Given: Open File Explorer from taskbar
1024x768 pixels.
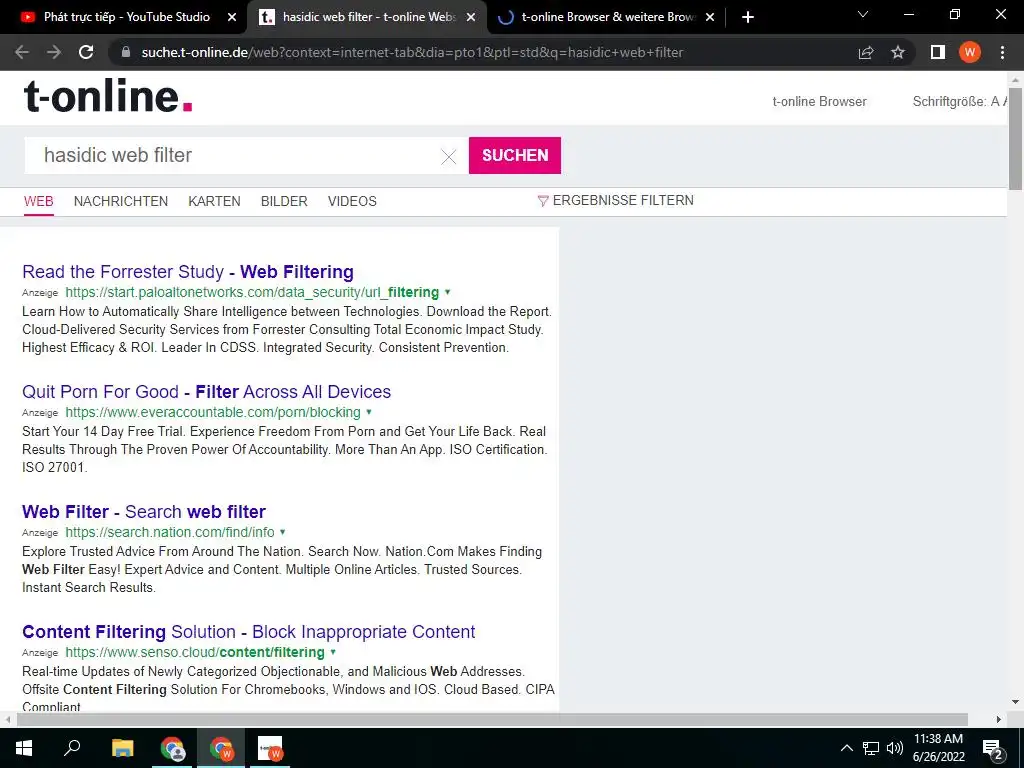Looking at the screenshot, I should tap(122, 748).
